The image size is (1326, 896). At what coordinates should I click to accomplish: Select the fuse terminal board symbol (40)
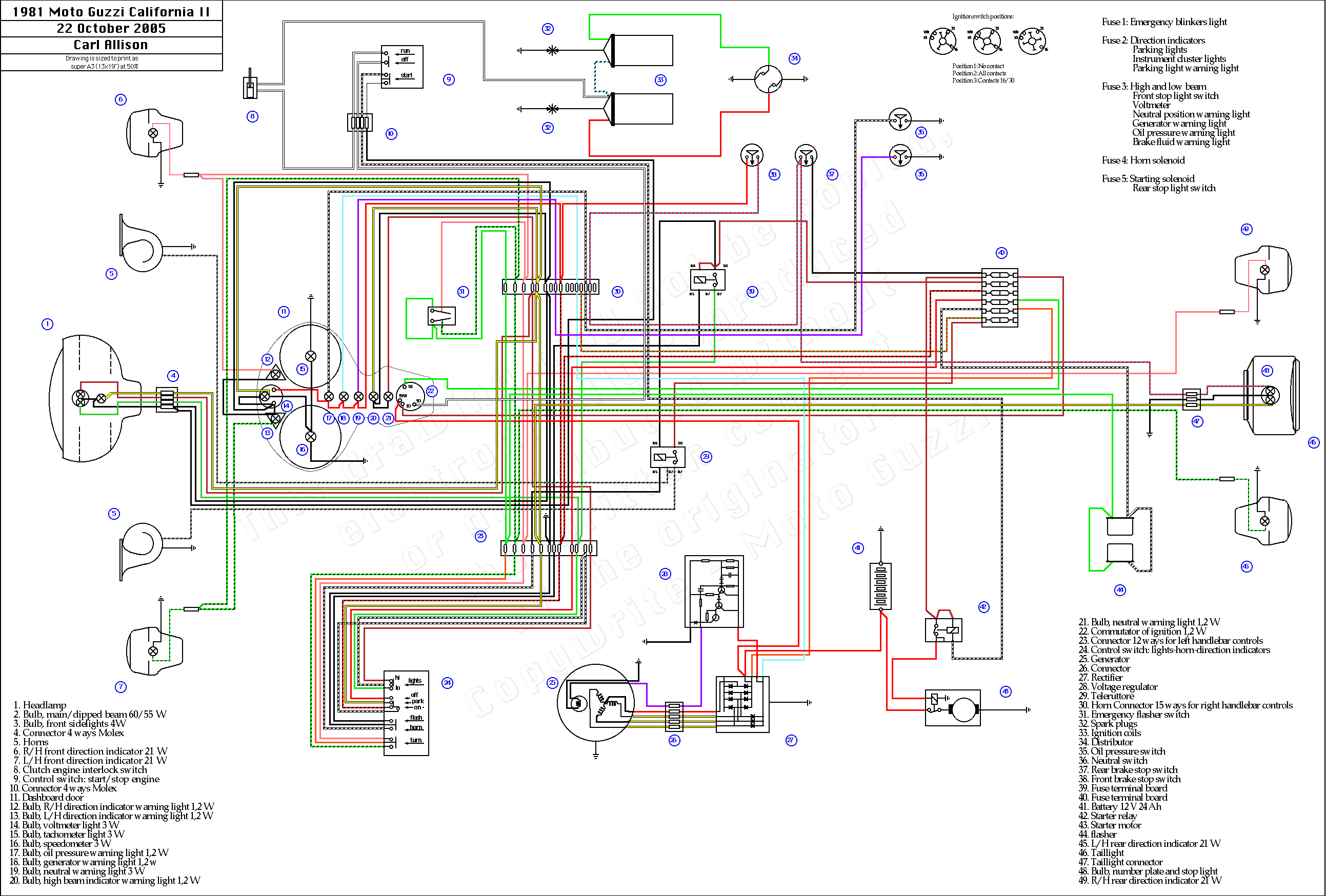pyautogui.click(x=1000, y=297)
